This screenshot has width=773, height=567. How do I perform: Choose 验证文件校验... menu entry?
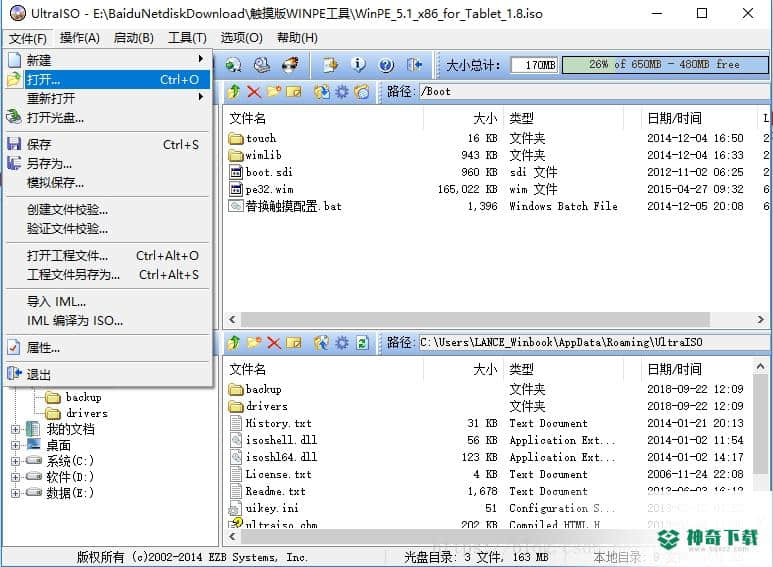pos(109,228)
